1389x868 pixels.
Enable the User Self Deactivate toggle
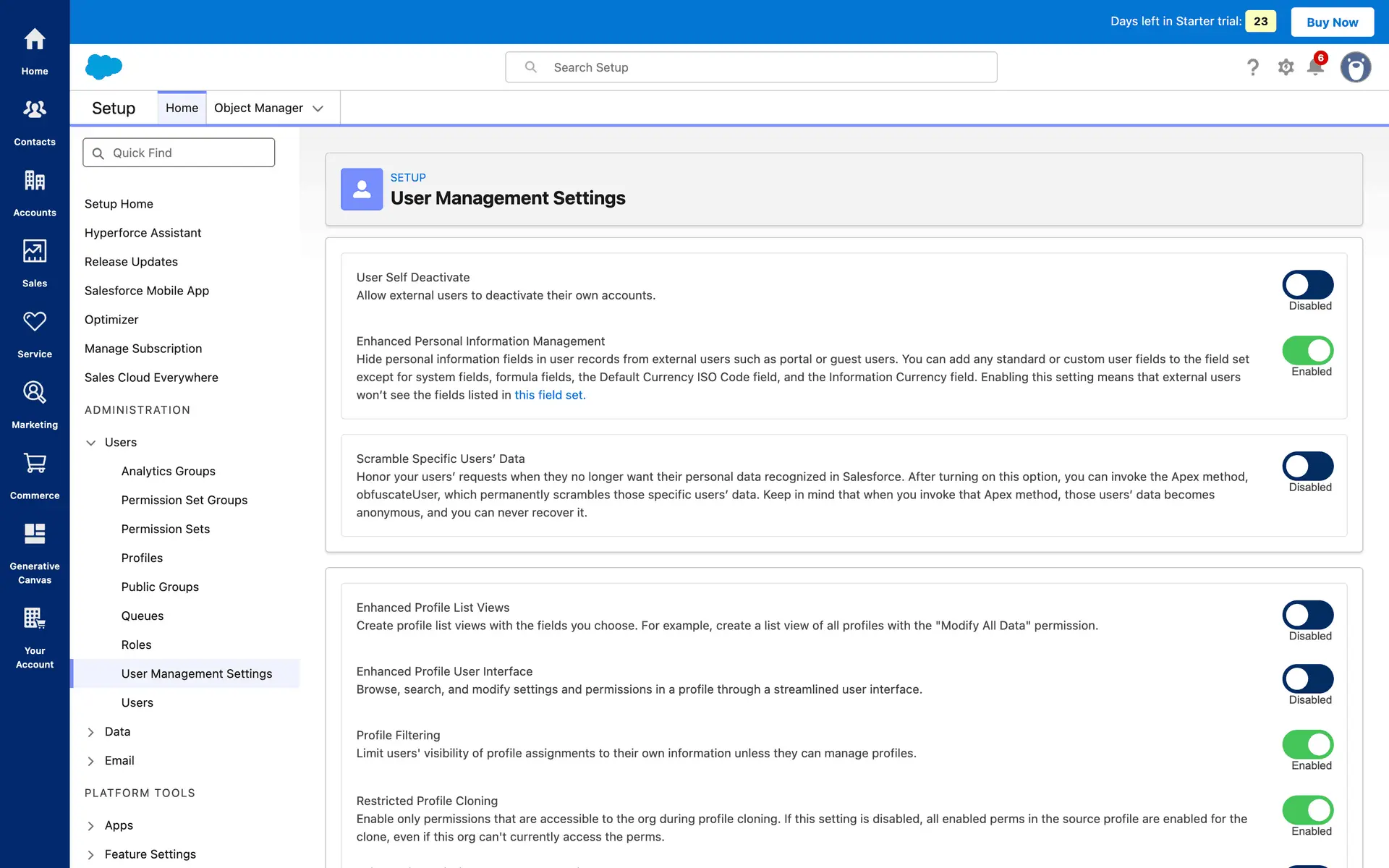tap(1308, 284)
